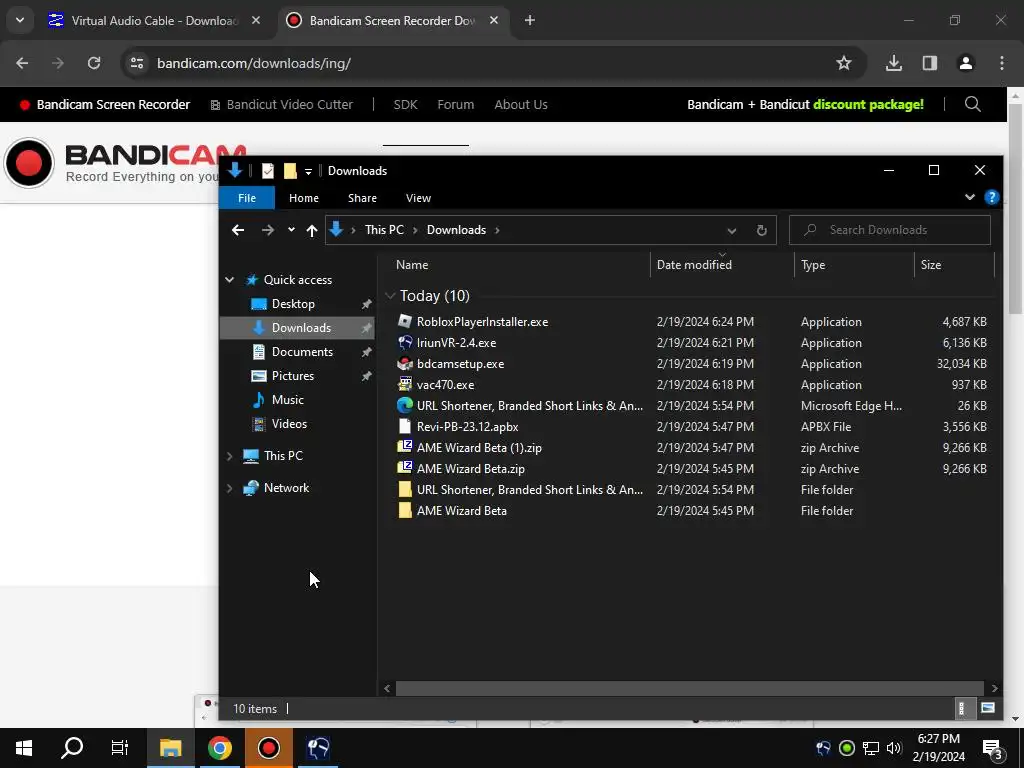Select Pictures in Quick access
1024x768 pixels.
pyautogui.click(x=292, y=376)
